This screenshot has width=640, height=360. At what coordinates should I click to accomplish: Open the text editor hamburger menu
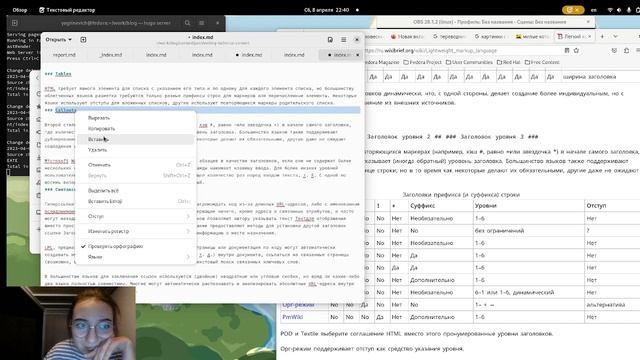(344, 40)
